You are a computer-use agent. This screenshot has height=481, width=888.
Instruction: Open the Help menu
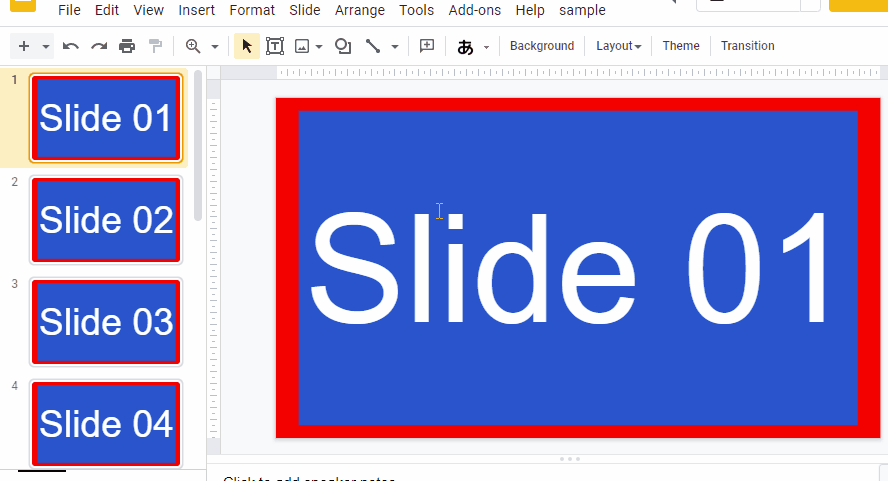(x=530, y=10)
